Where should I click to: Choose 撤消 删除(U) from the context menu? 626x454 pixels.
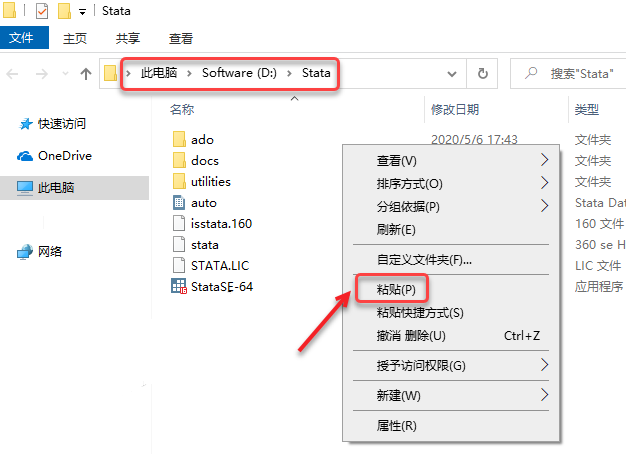point(451,336)
